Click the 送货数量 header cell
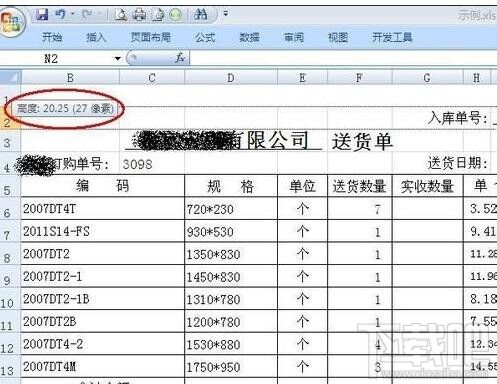The height and width of the screenshot is (384, 497). 360,186
